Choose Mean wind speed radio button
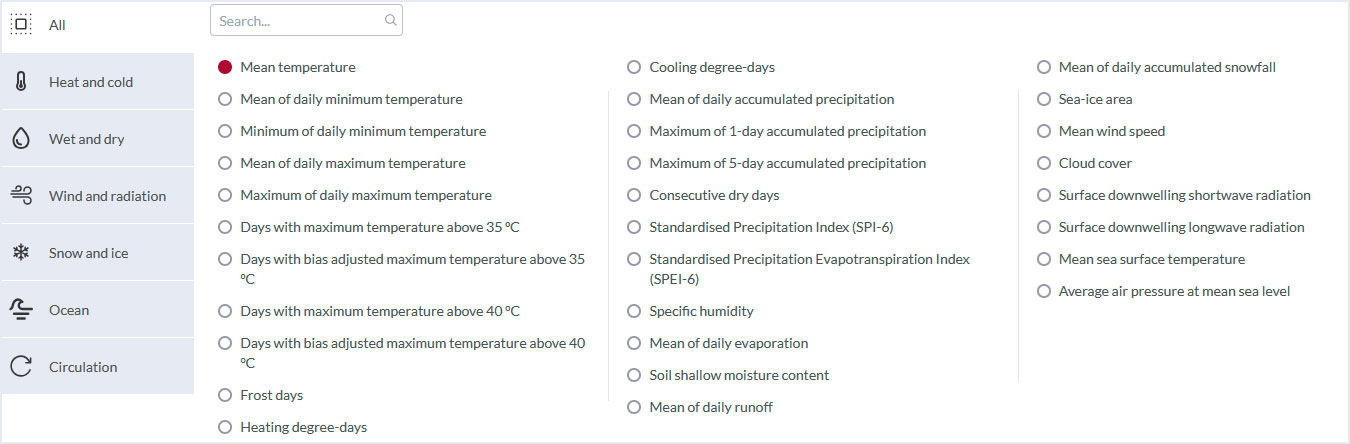Screen dimensions: 1350x444 (x=1044, y=131)
